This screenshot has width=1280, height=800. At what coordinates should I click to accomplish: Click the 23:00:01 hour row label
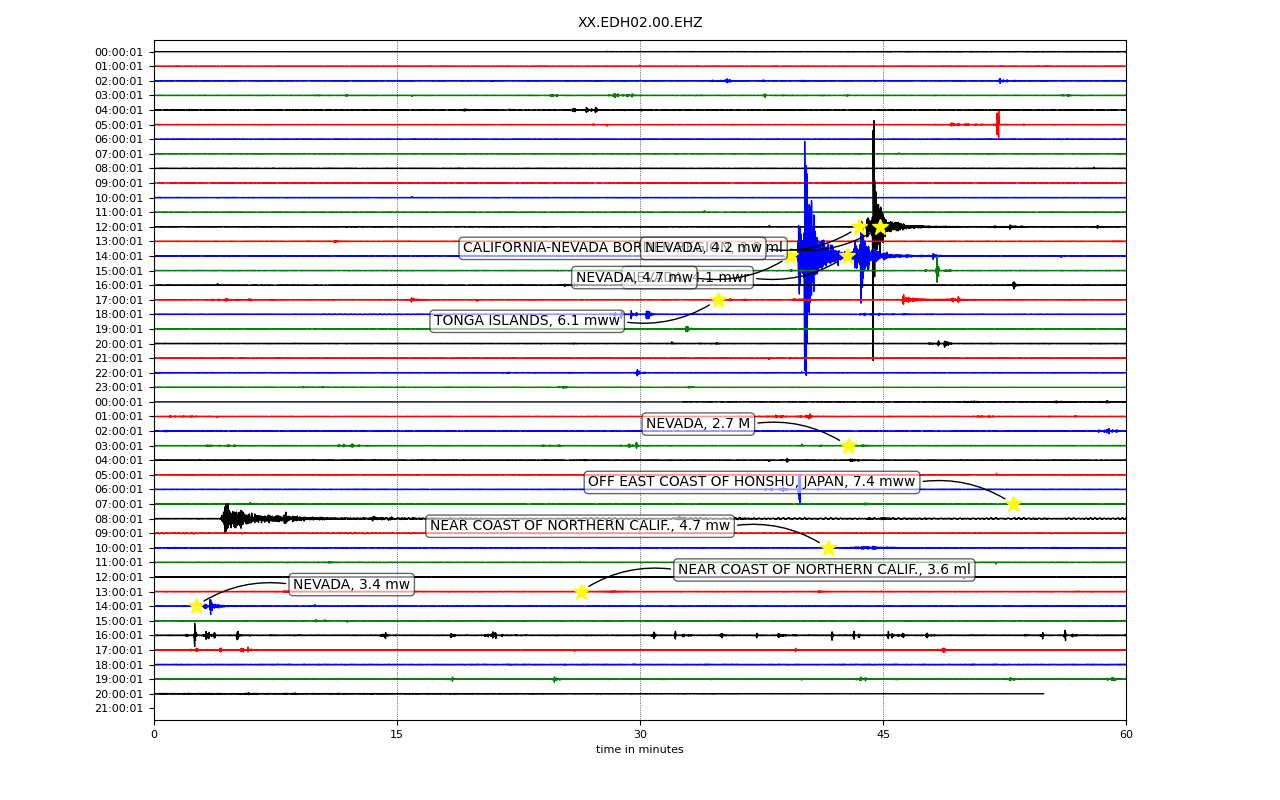click(x=119, y=388)
